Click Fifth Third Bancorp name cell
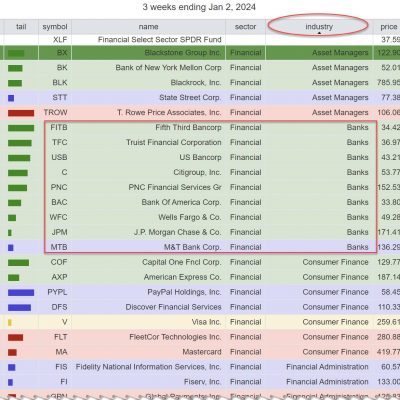This screenshot has height=400, width=400. tap(188, 128)
